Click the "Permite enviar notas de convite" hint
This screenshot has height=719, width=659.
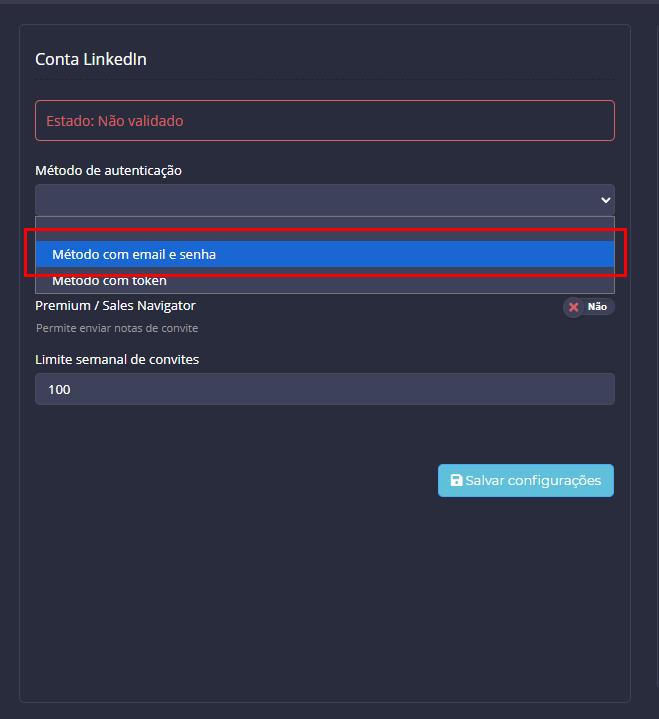pos(117,328)
